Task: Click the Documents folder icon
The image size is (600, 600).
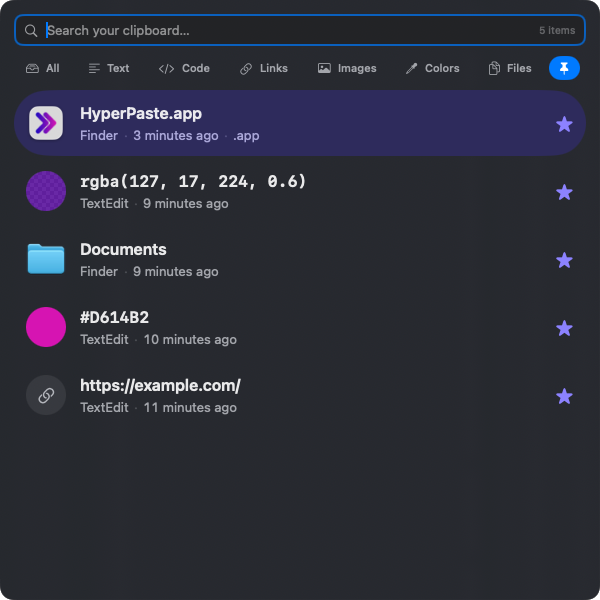Action: click(46, 259)
